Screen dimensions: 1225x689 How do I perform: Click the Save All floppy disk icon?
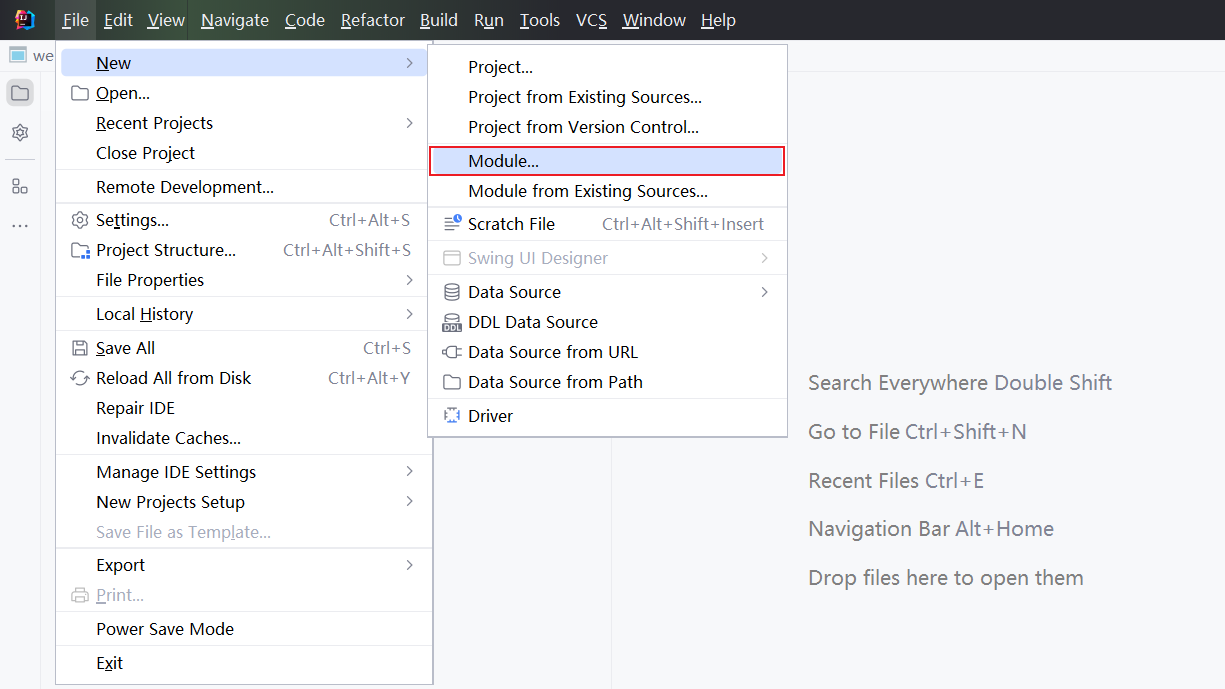pyautogui.click(x=80, y=348)
